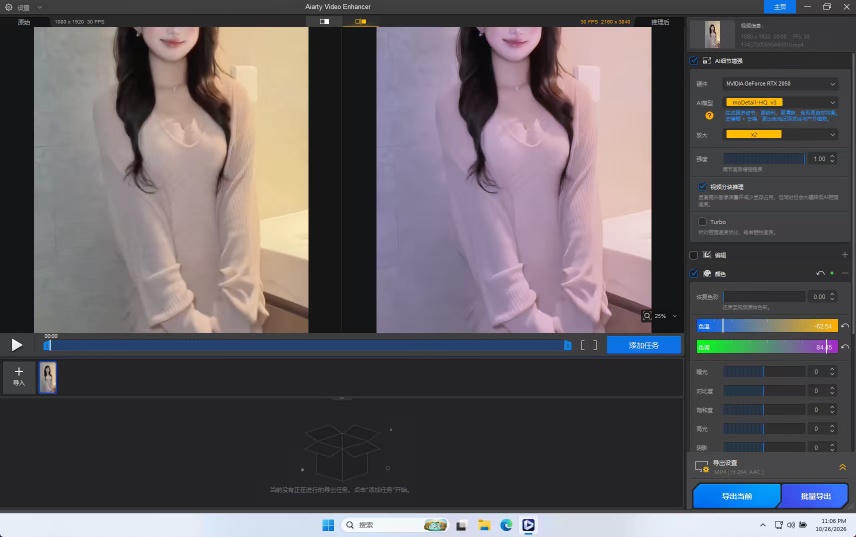This screenshot has height=537, width=856.
Task: Click the blue-yellow color temperature slider
Action: pos(767,326)
